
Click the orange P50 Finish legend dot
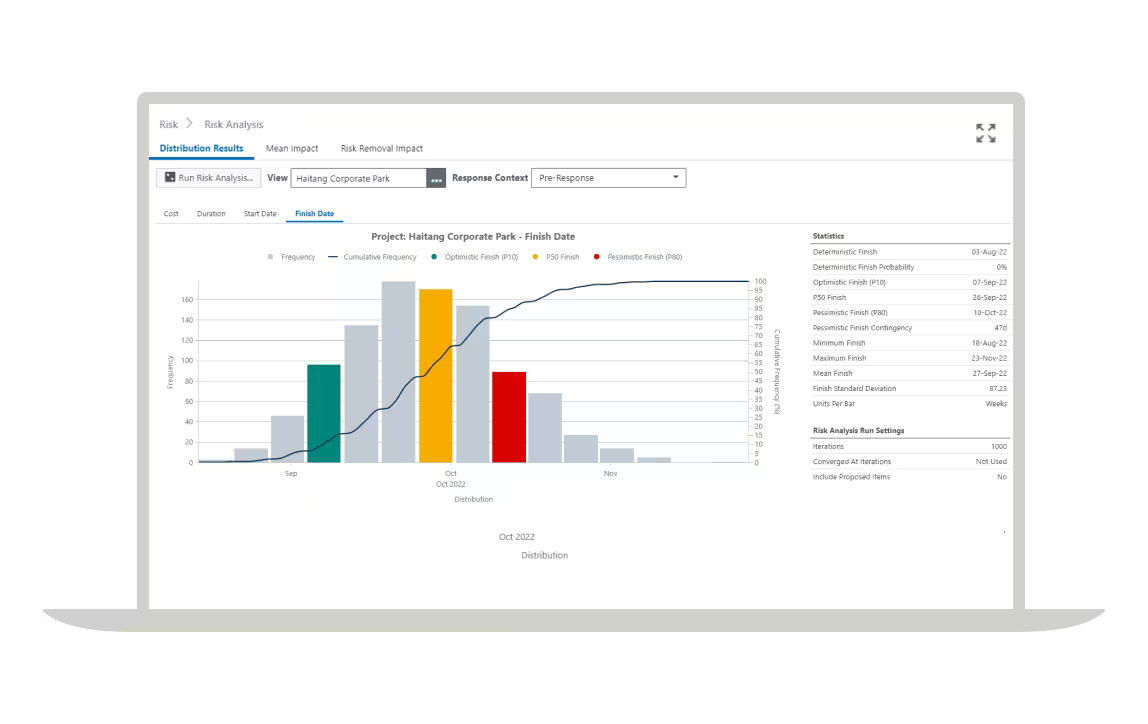(535, 257)
